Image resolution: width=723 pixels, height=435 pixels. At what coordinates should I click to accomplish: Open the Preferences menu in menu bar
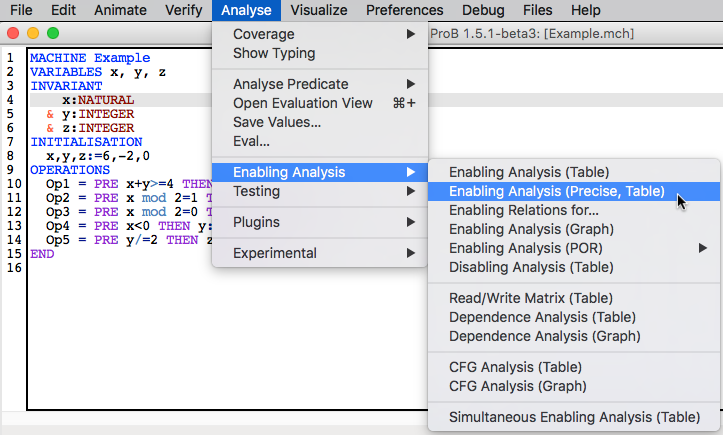pyautogui.click(x=419, y=10)
